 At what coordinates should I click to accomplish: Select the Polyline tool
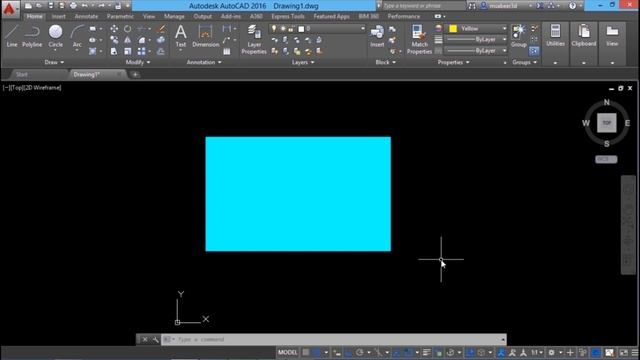point(32,36)
